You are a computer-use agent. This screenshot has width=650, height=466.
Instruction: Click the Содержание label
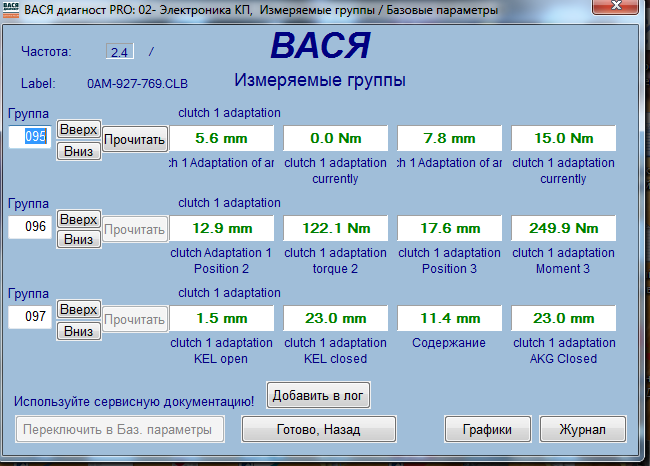[x=449, y=343]
